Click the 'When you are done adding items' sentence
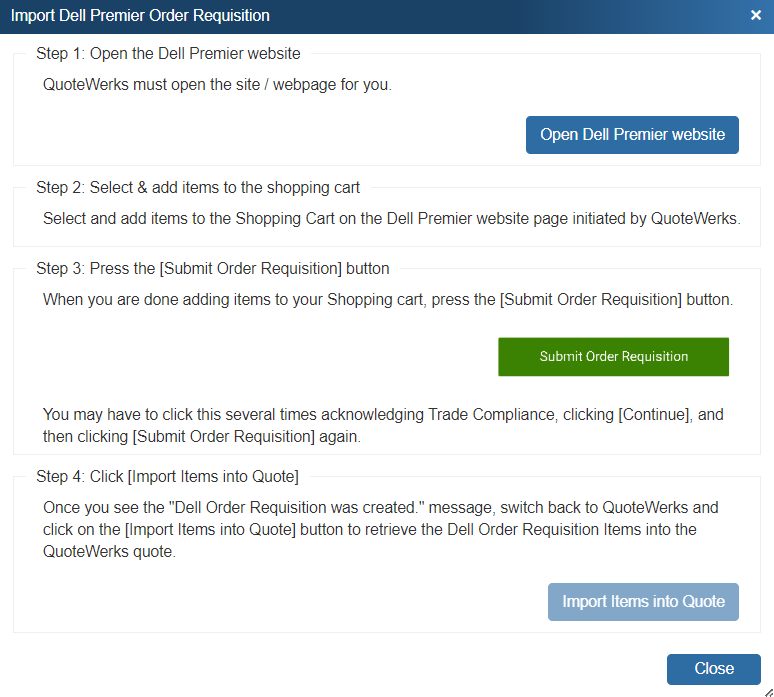Screen dimensions: 774x697 tap(388, 299)
